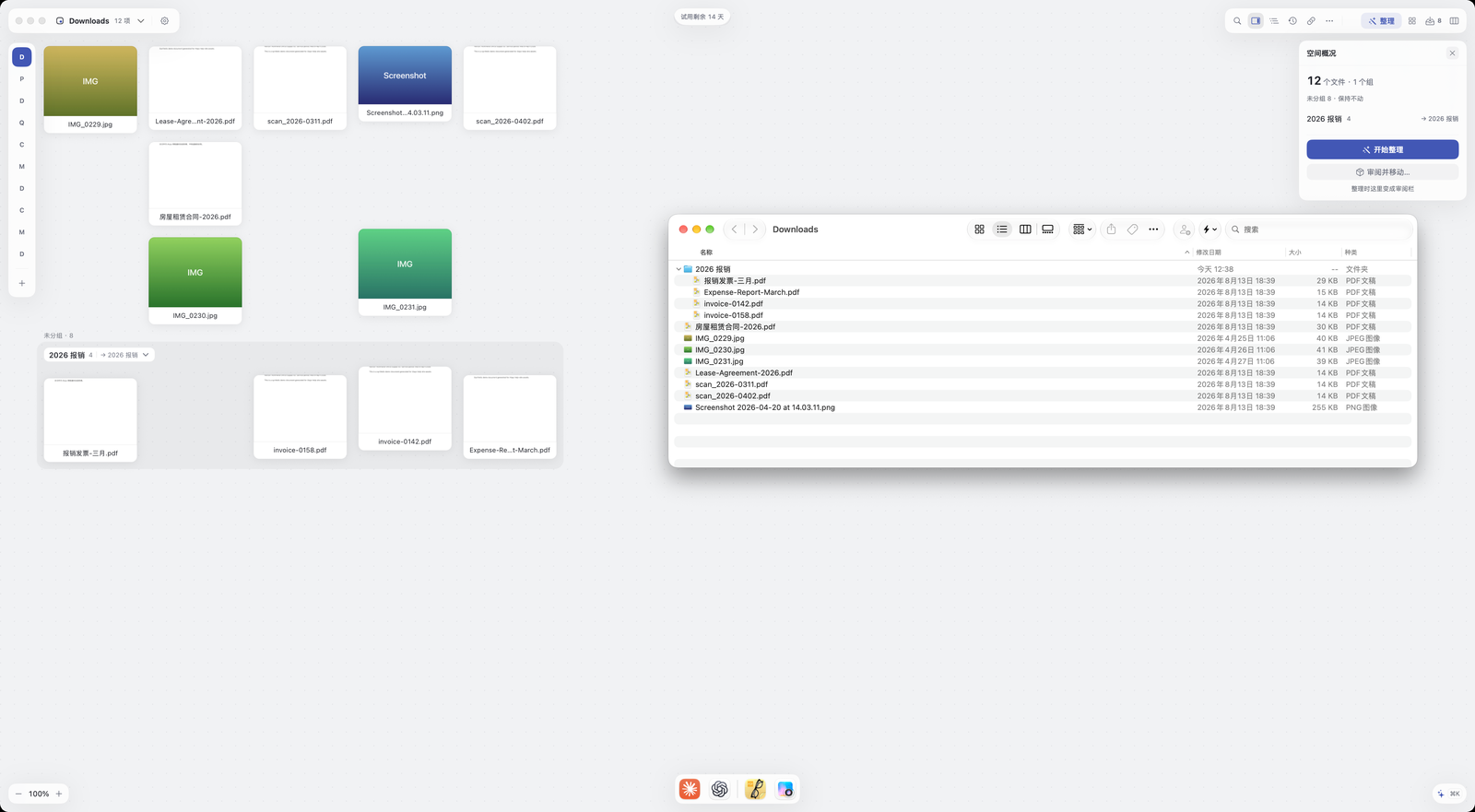
Task: Open the settings gear next to the Downloads title
Action: 165,21
